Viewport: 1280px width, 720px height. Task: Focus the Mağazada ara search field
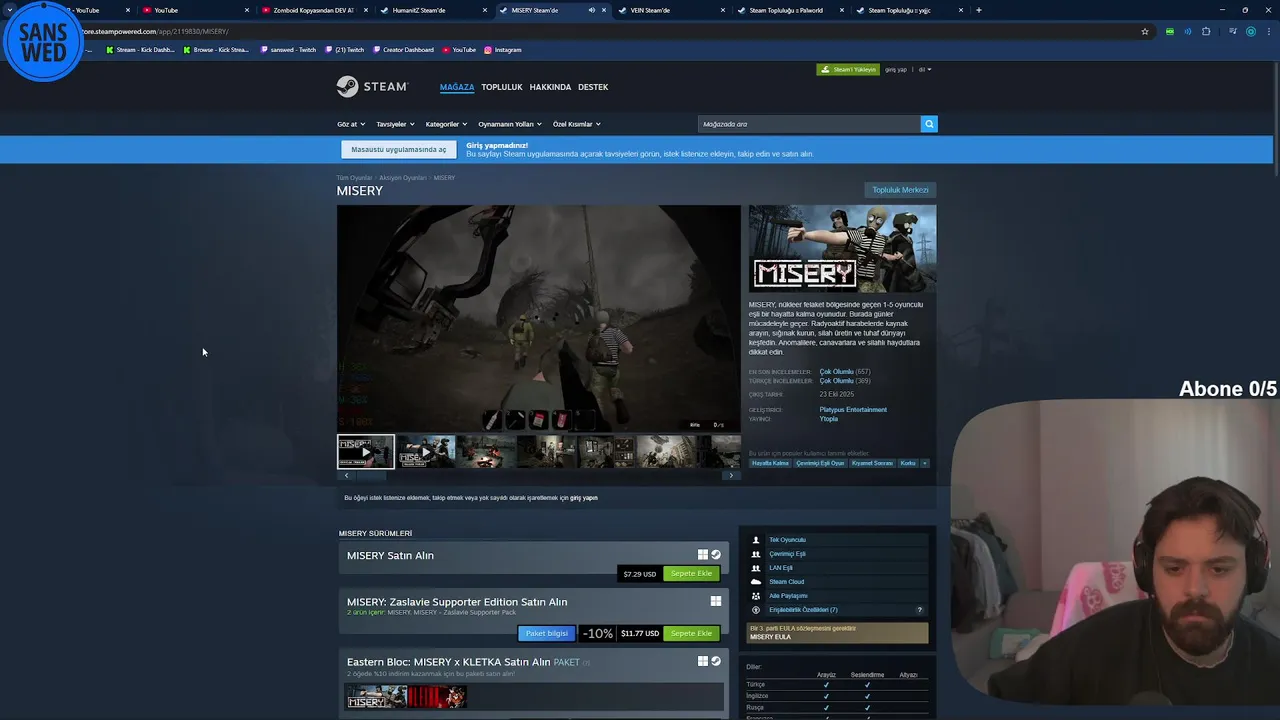pos(809,124)
